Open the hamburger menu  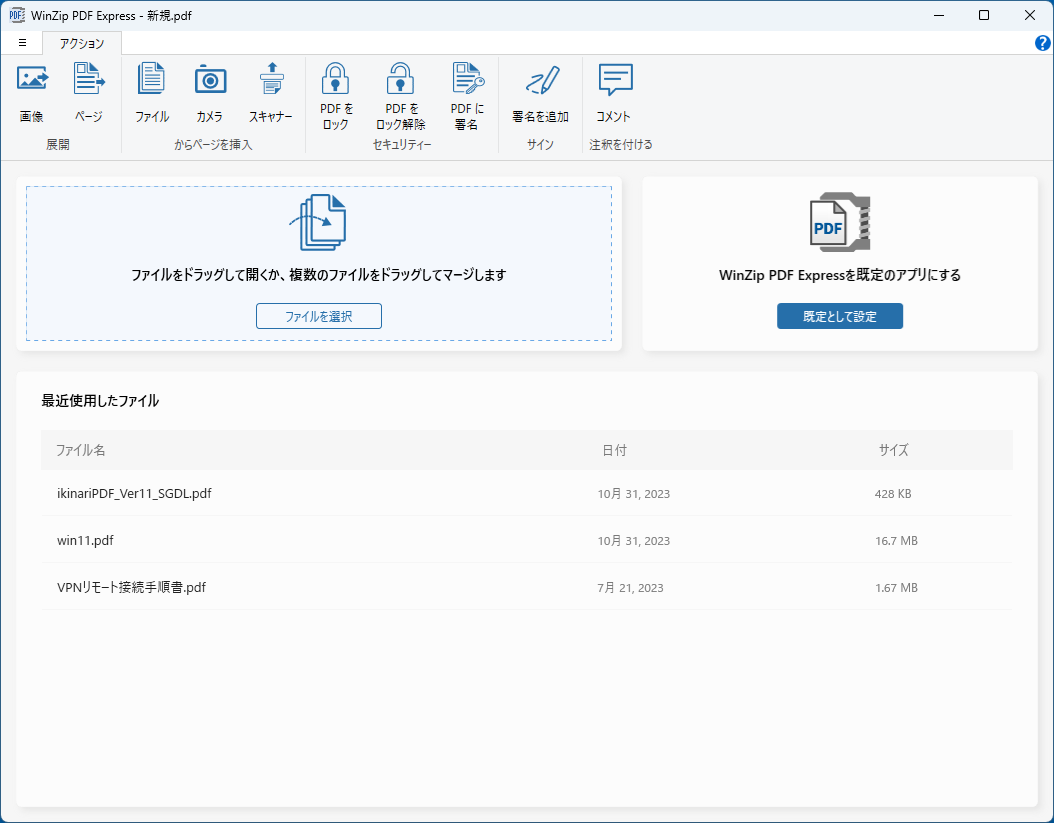tap(22, 43)
